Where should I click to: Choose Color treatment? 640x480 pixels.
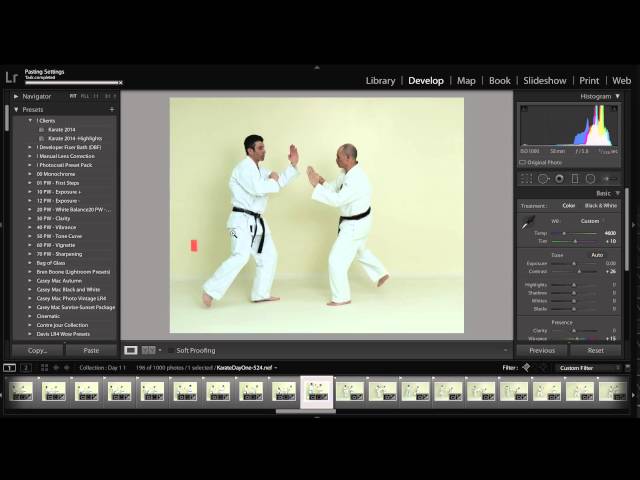pyautogui.click(x=569, y=206)
